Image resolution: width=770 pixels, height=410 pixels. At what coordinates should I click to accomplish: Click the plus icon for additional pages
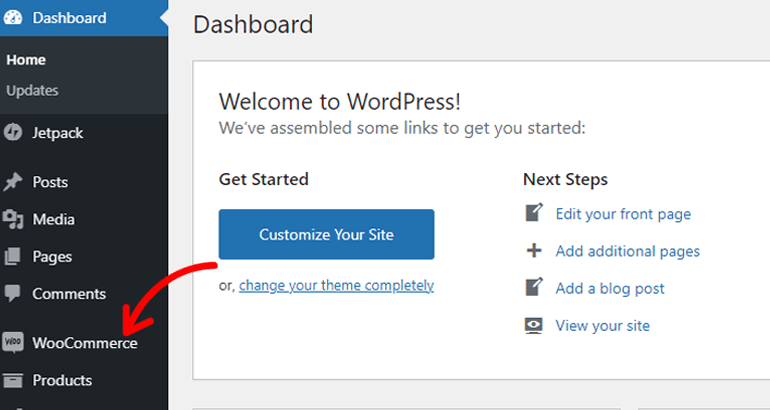tap(535, 251)
